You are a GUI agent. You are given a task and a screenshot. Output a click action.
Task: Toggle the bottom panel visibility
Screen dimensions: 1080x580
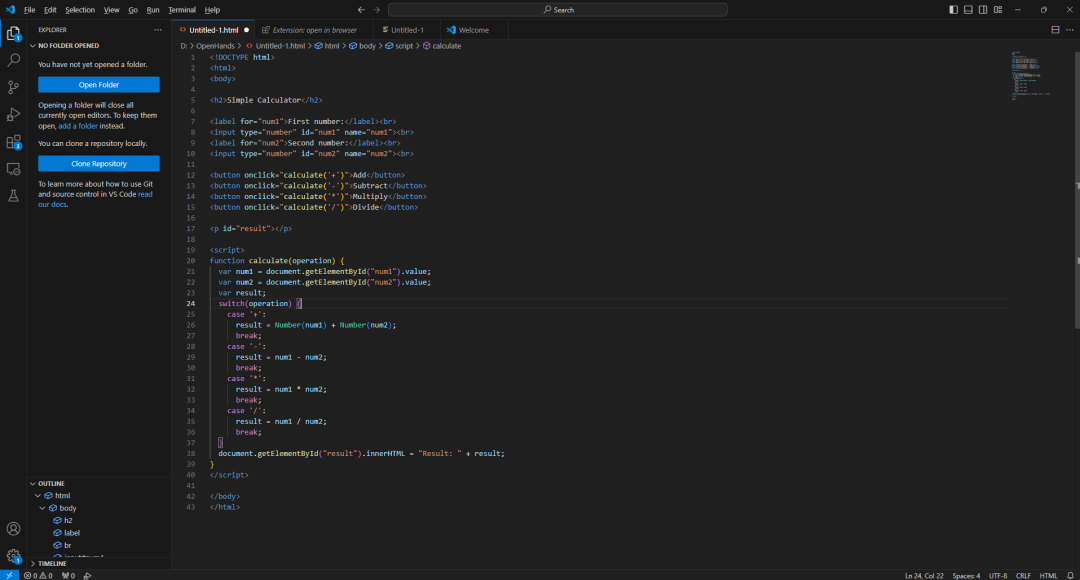click(968, 10)
